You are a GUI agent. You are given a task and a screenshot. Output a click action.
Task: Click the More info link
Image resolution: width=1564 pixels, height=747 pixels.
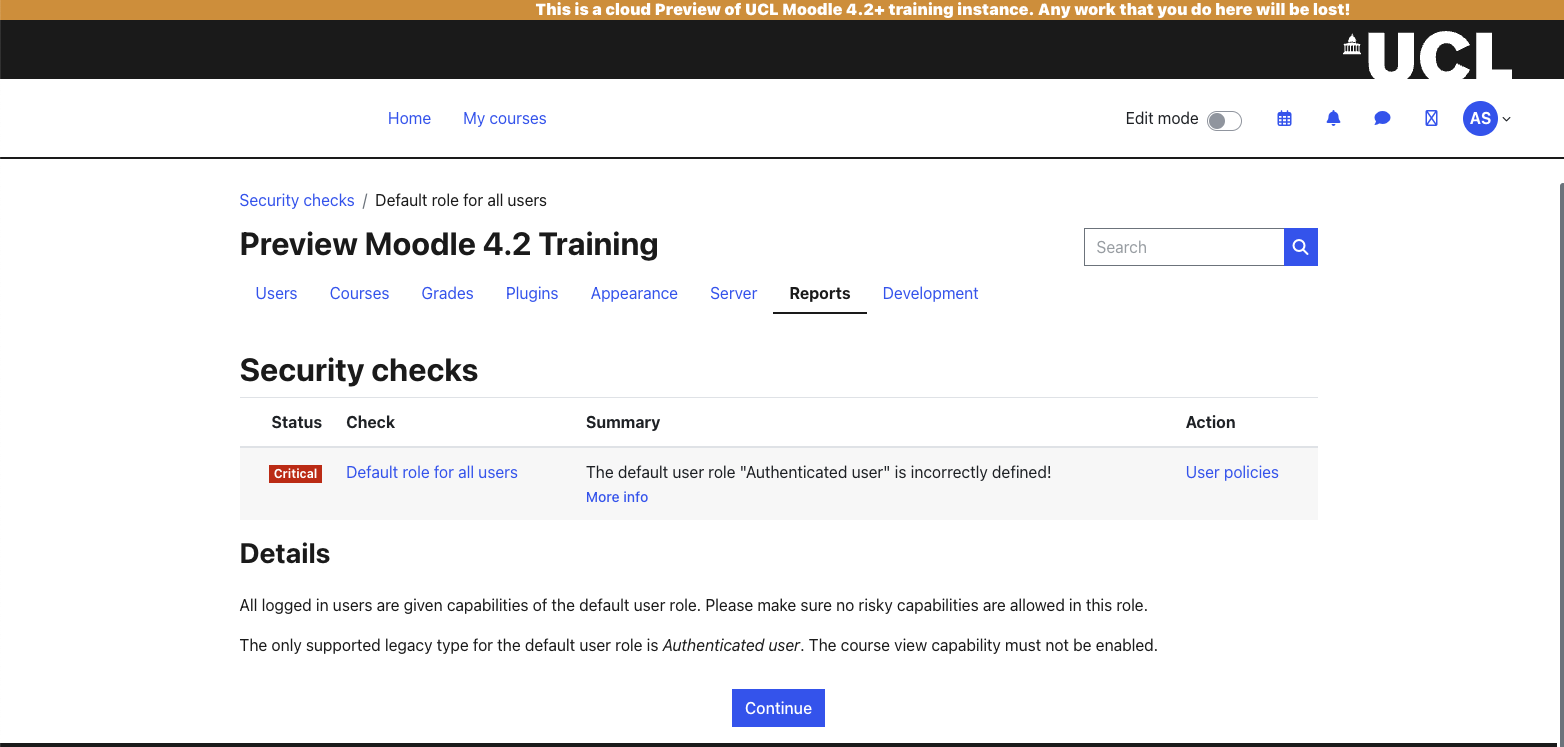[617, 497]
